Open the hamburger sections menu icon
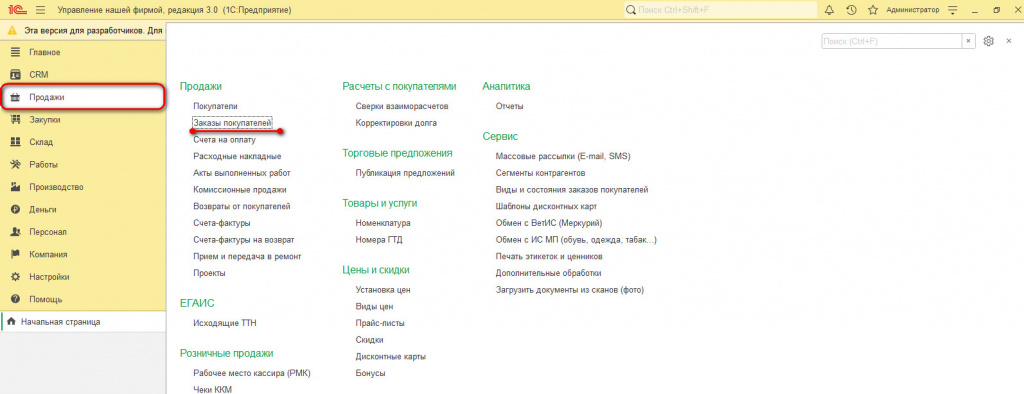This screenshot has width=1024, height=394. tap(40, 10)
